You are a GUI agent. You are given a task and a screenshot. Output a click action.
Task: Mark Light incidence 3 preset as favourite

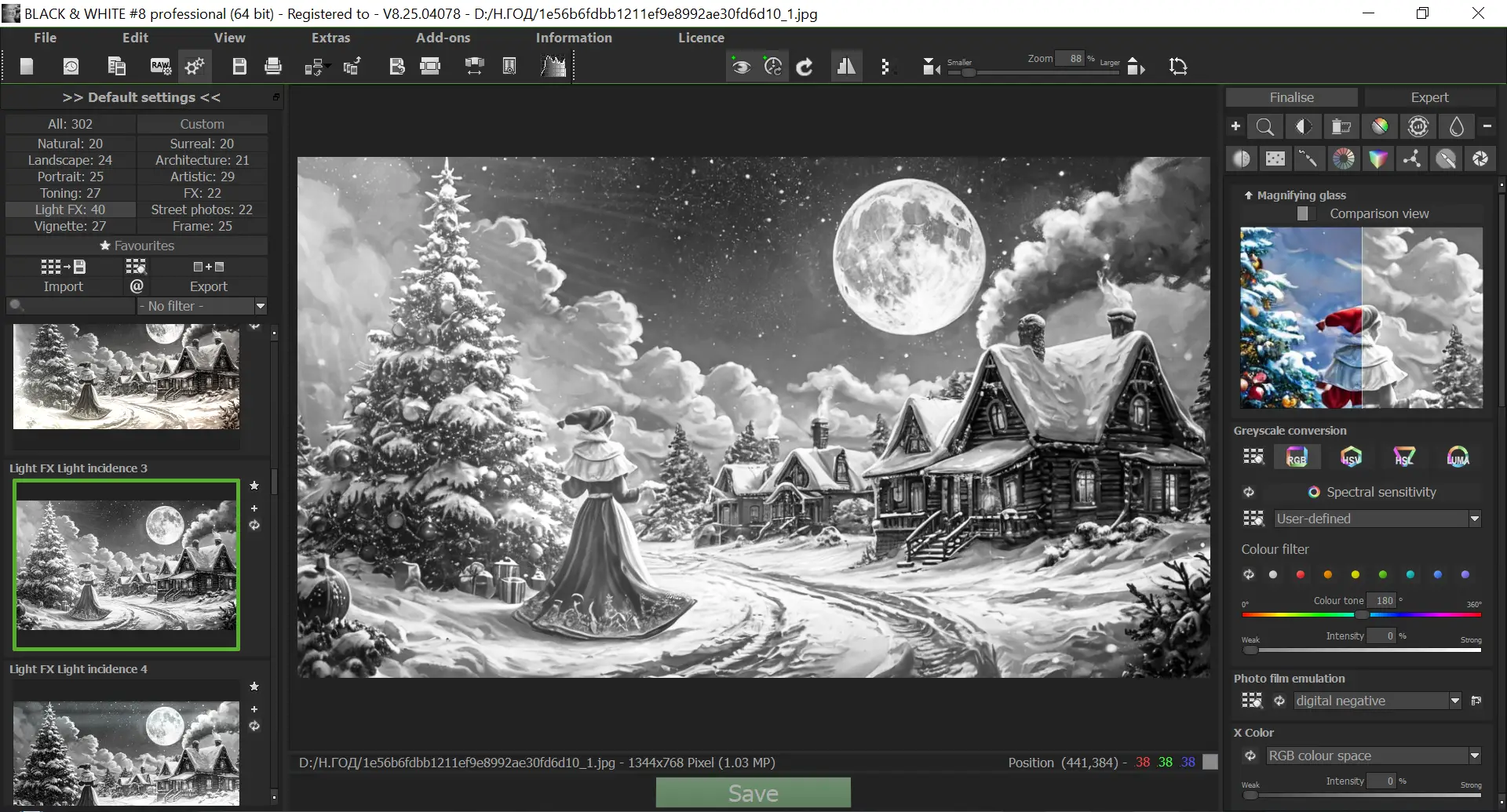pos(254,486)
